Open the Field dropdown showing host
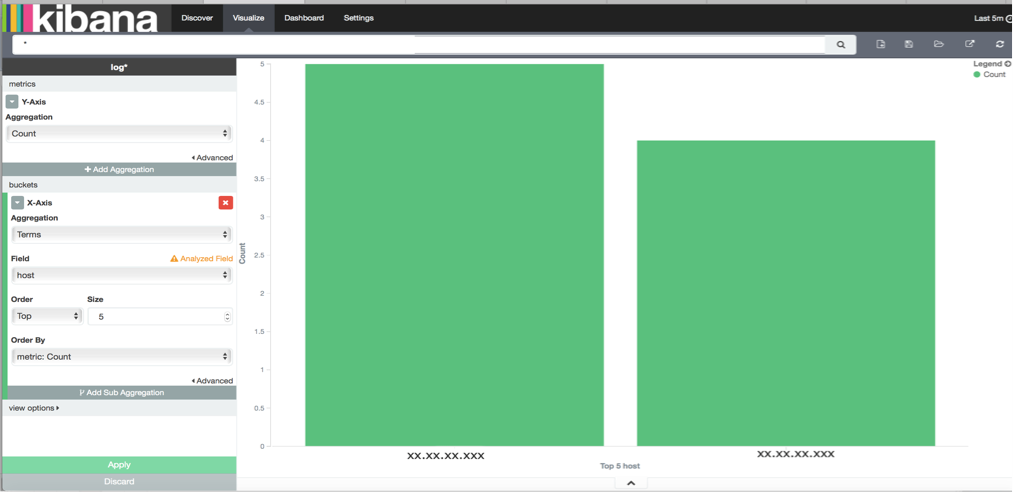This screenshot has width=1013, height=492. [121, 275]
